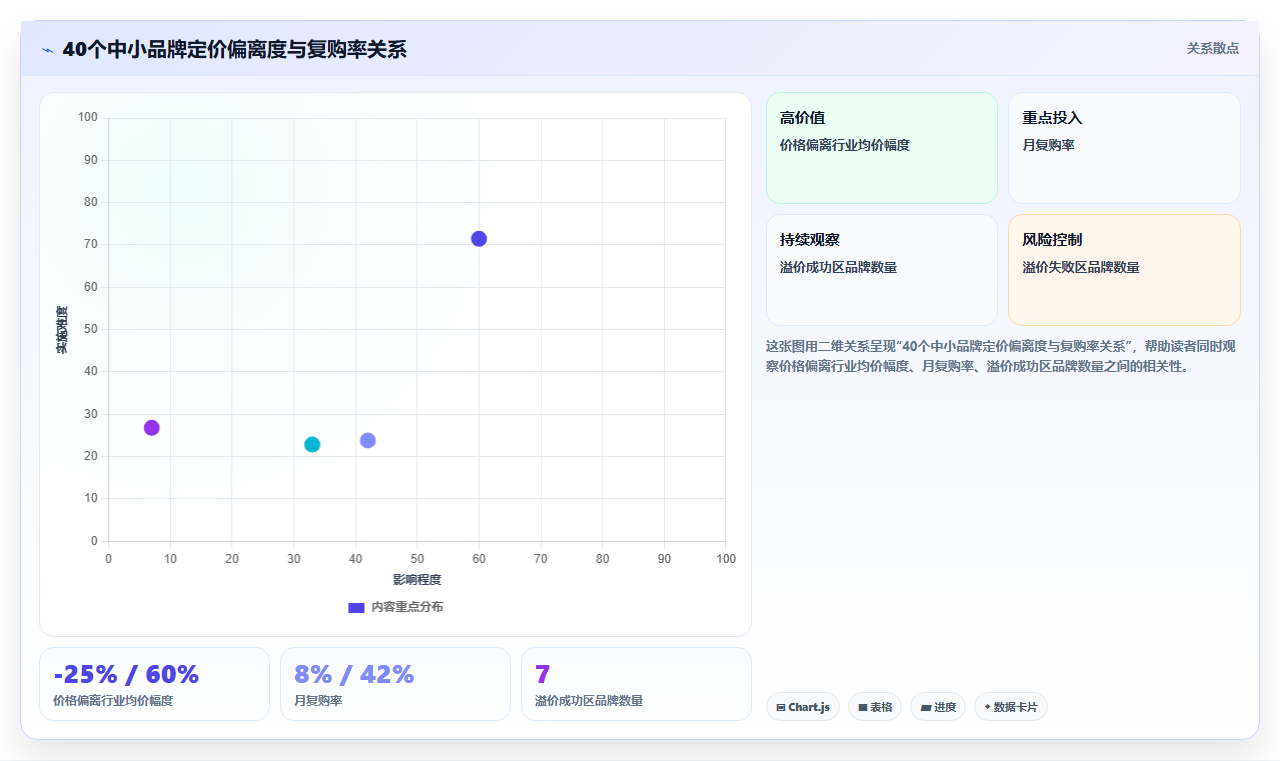The image size is (1280, 761).
Task: Click the icon inside the 表格 chip
Action: pyautogui.click(x=863, y=707)
